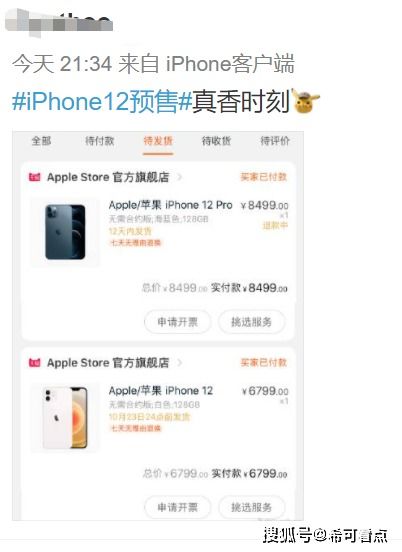Click the Tmall icon of second store

(x=34, y=363)
